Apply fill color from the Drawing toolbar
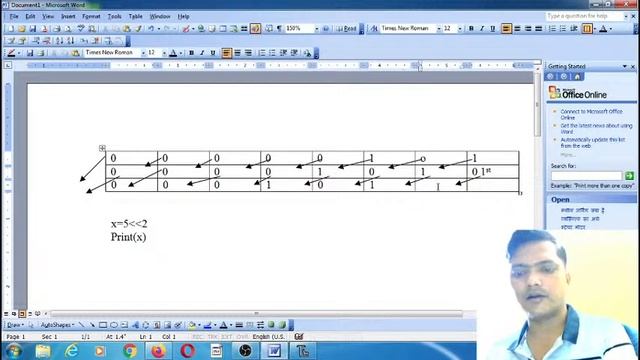 click(191, 325)
